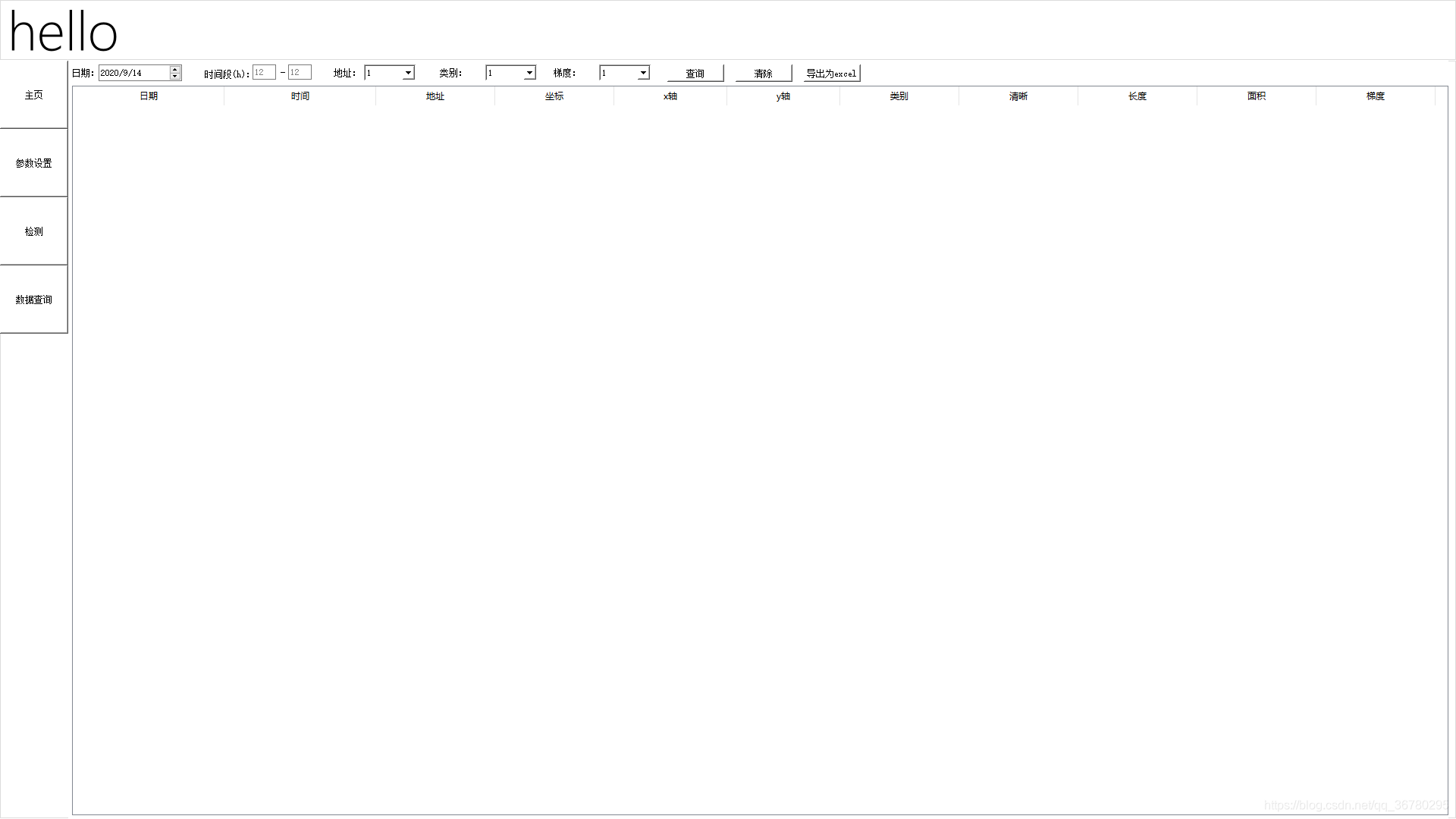Switch to the 检测 tab
The width and height of the screenshot is (1456, 819).
33,231
